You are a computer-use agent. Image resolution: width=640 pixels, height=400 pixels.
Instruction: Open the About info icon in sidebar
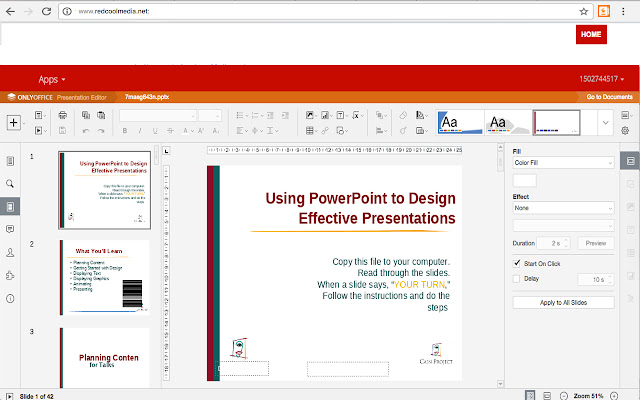[10, 298]
